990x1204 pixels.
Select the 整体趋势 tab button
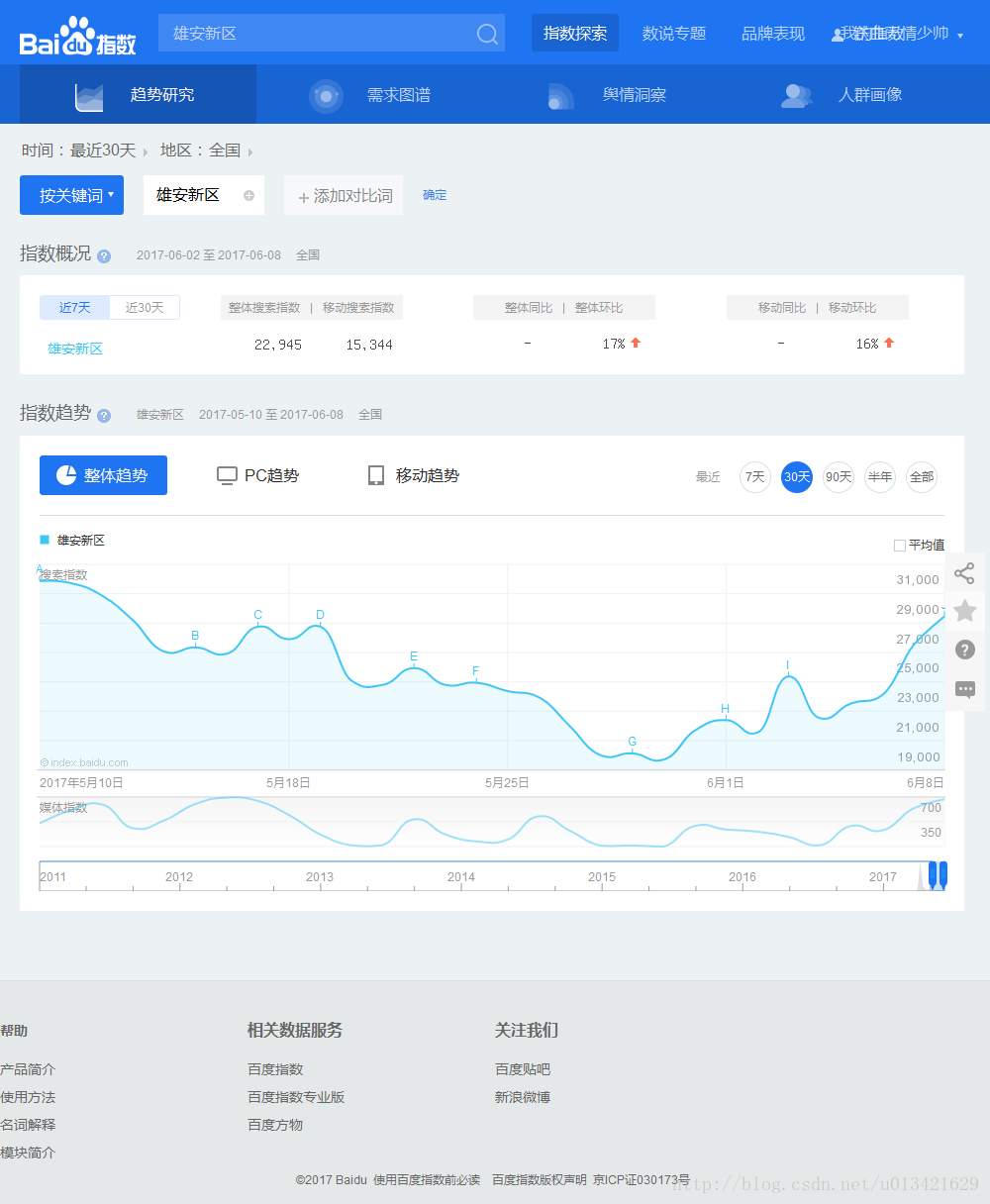point(103,475)
